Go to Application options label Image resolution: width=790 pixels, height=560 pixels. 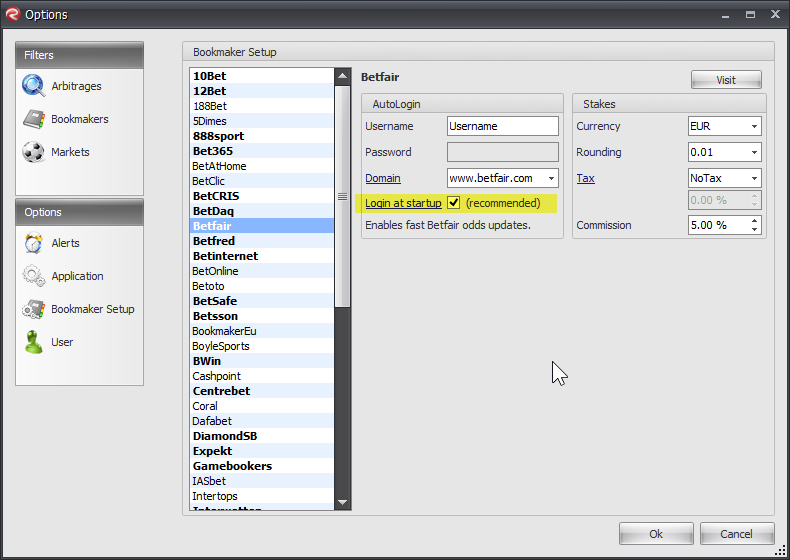pos(77,276)
